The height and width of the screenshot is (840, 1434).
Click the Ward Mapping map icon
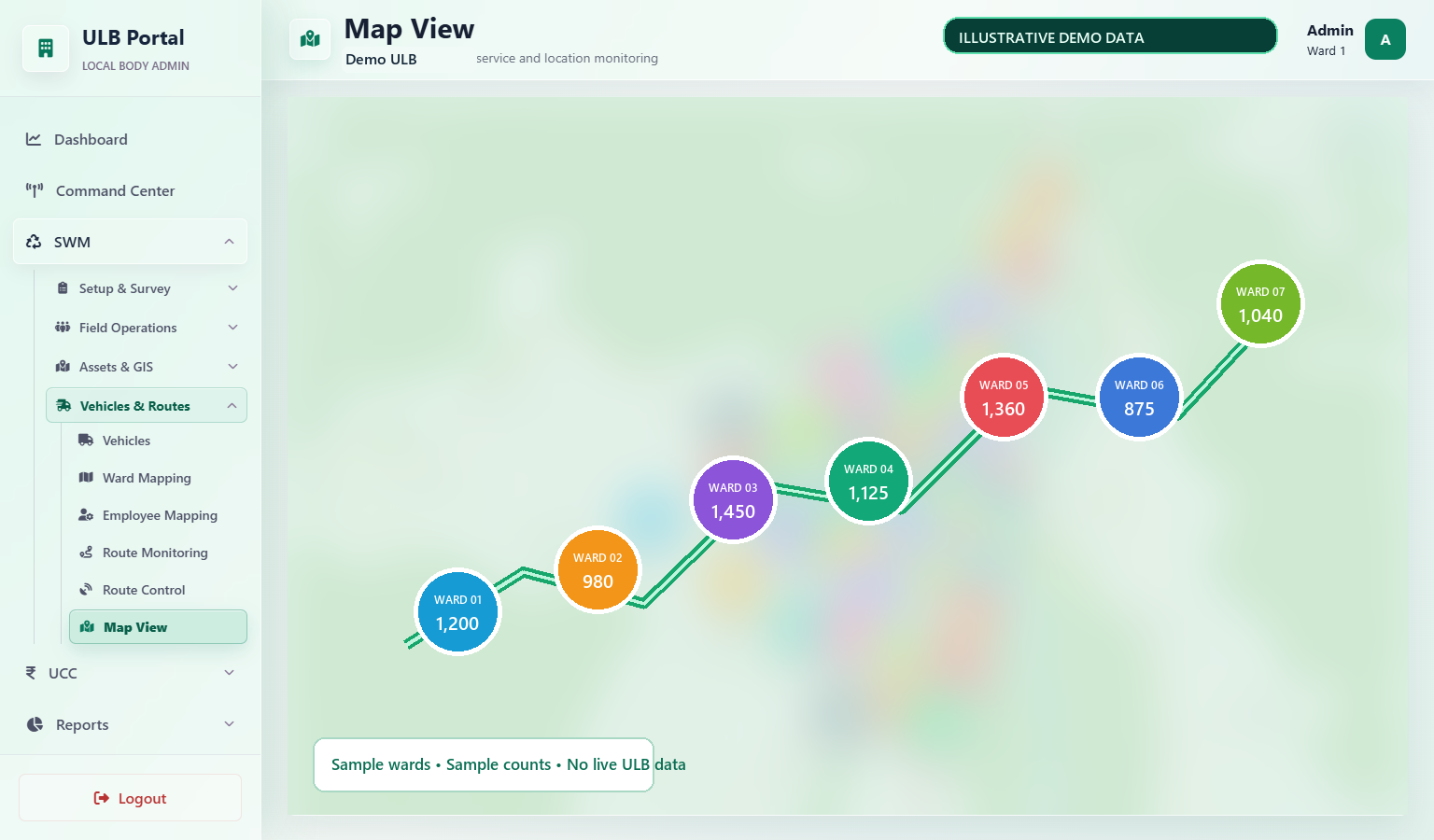click(86, 478)
